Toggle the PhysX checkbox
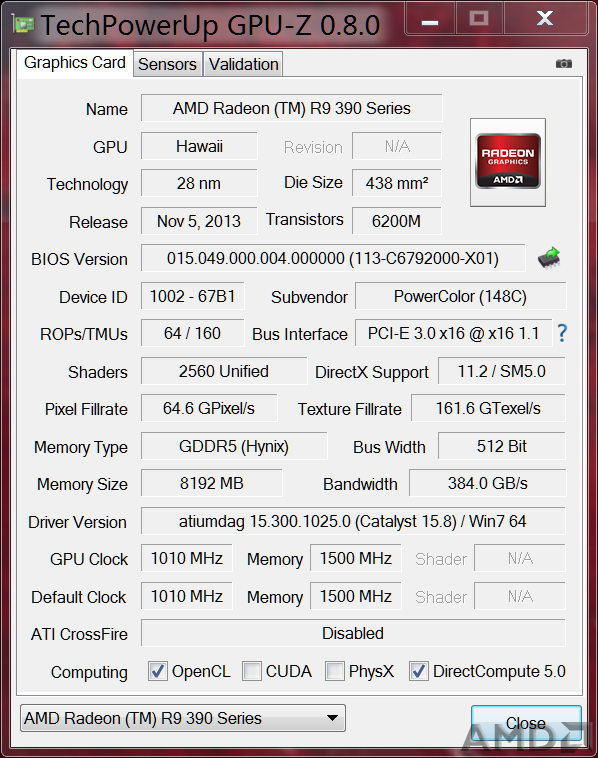This screenshot has height=758, width=598. [x=335, y=671]
